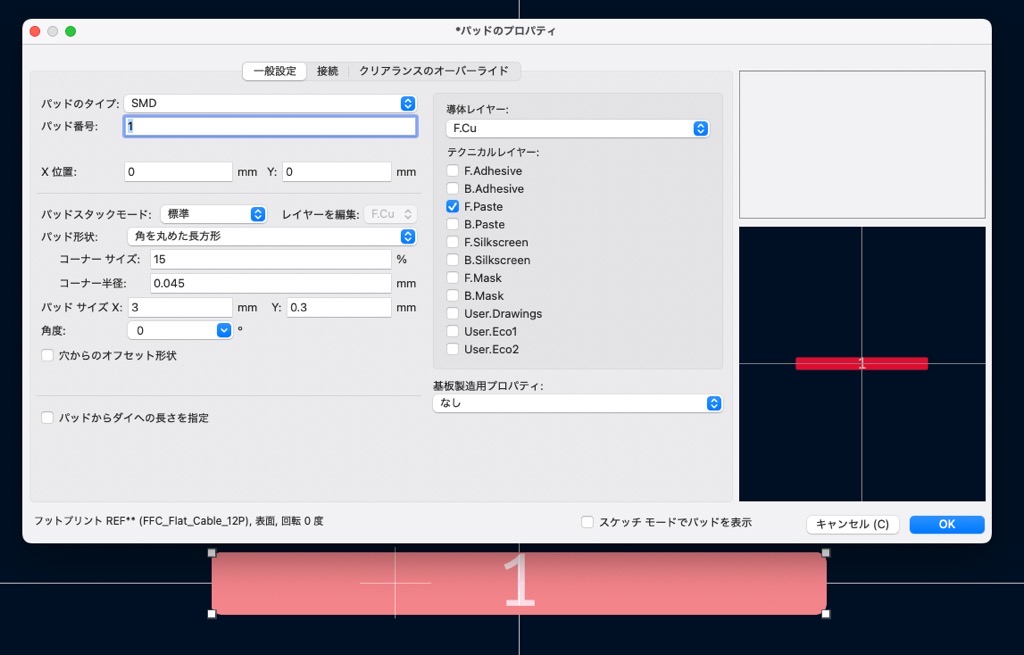Switch to the 接続 tab

pos(327,71)
